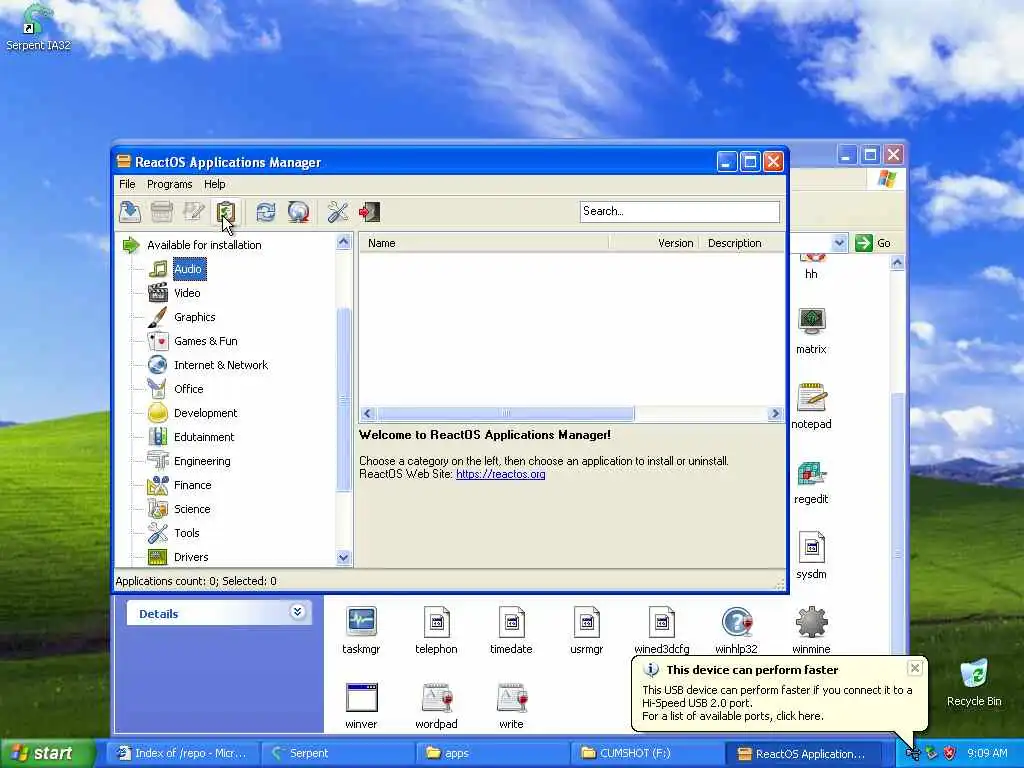Select the Tools category
This screenshot has height=768, width=1024.
(x=187, y=533)
